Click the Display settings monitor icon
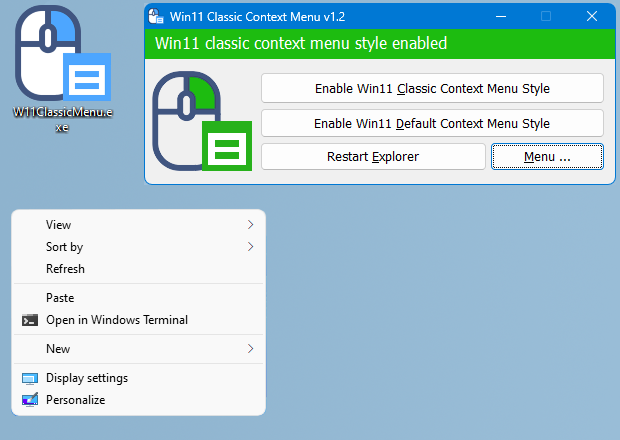This screenshot has height=440, width=620. pos(30,378)
